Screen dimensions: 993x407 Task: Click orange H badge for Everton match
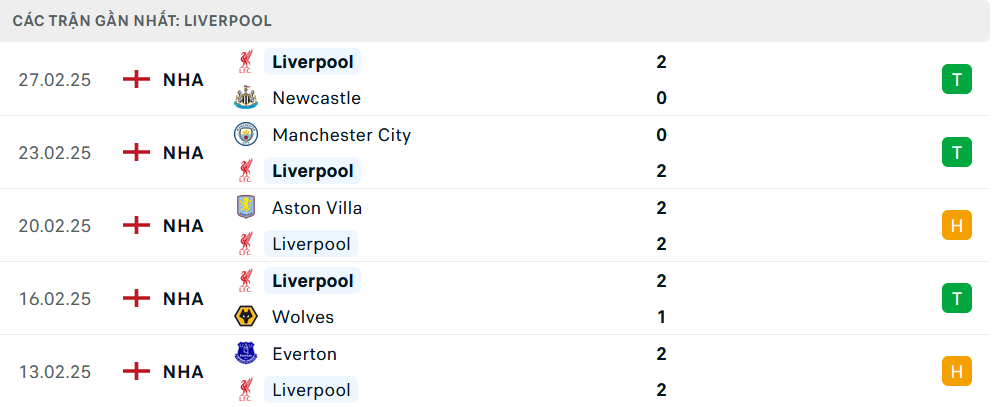tap(957, 372)
